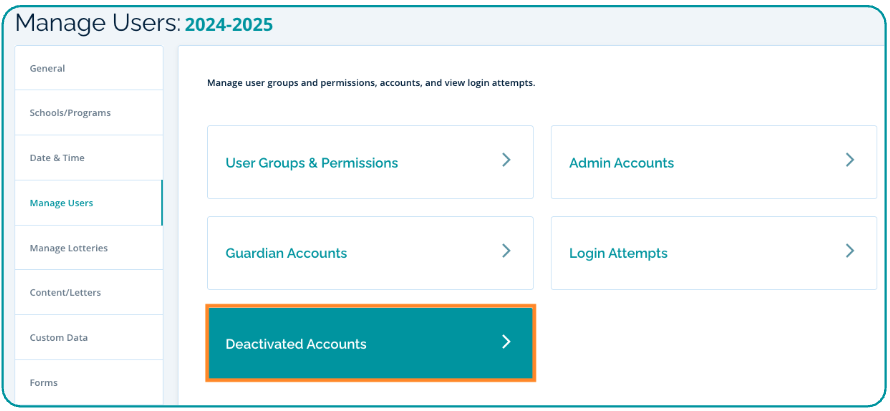Select Date & Time sidebar item
The width and height of the screenshot is (890, 411).
[57, 158]
